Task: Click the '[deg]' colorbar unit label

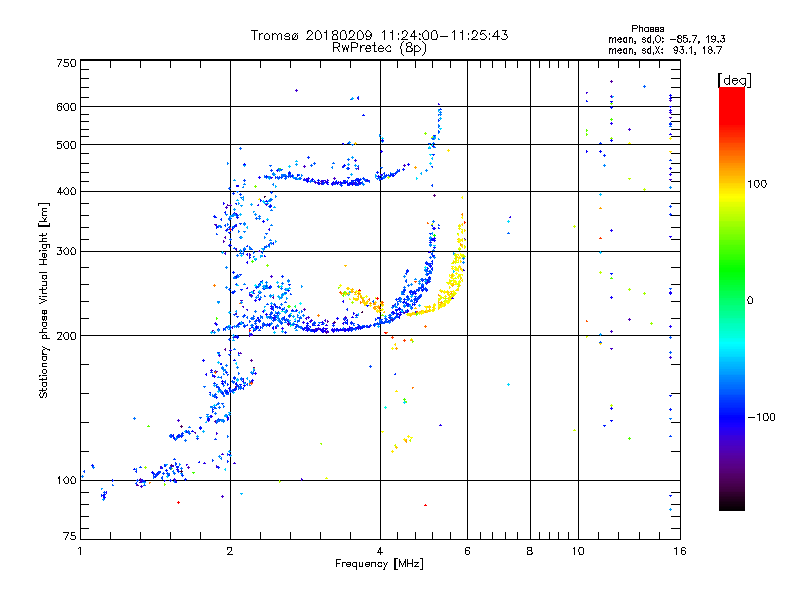Action: tap(734, 80)
